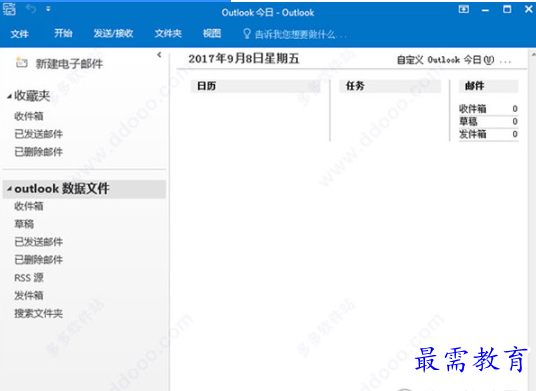
Task: Open 已删除邮件 under outlook 数据文件
Action: coord(39,260)
